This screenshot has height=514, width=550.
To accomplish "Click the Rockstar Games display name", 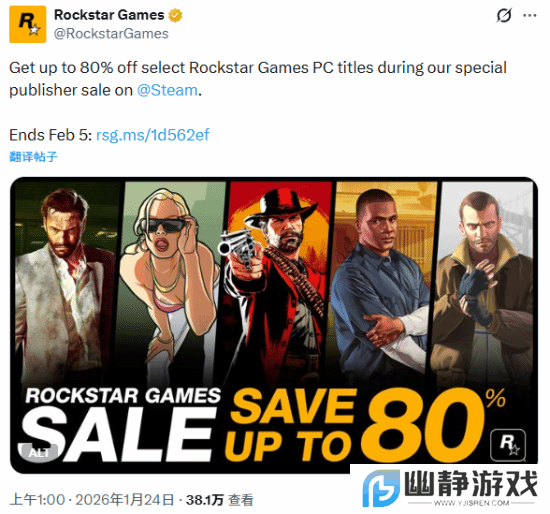I will point(109,15).
